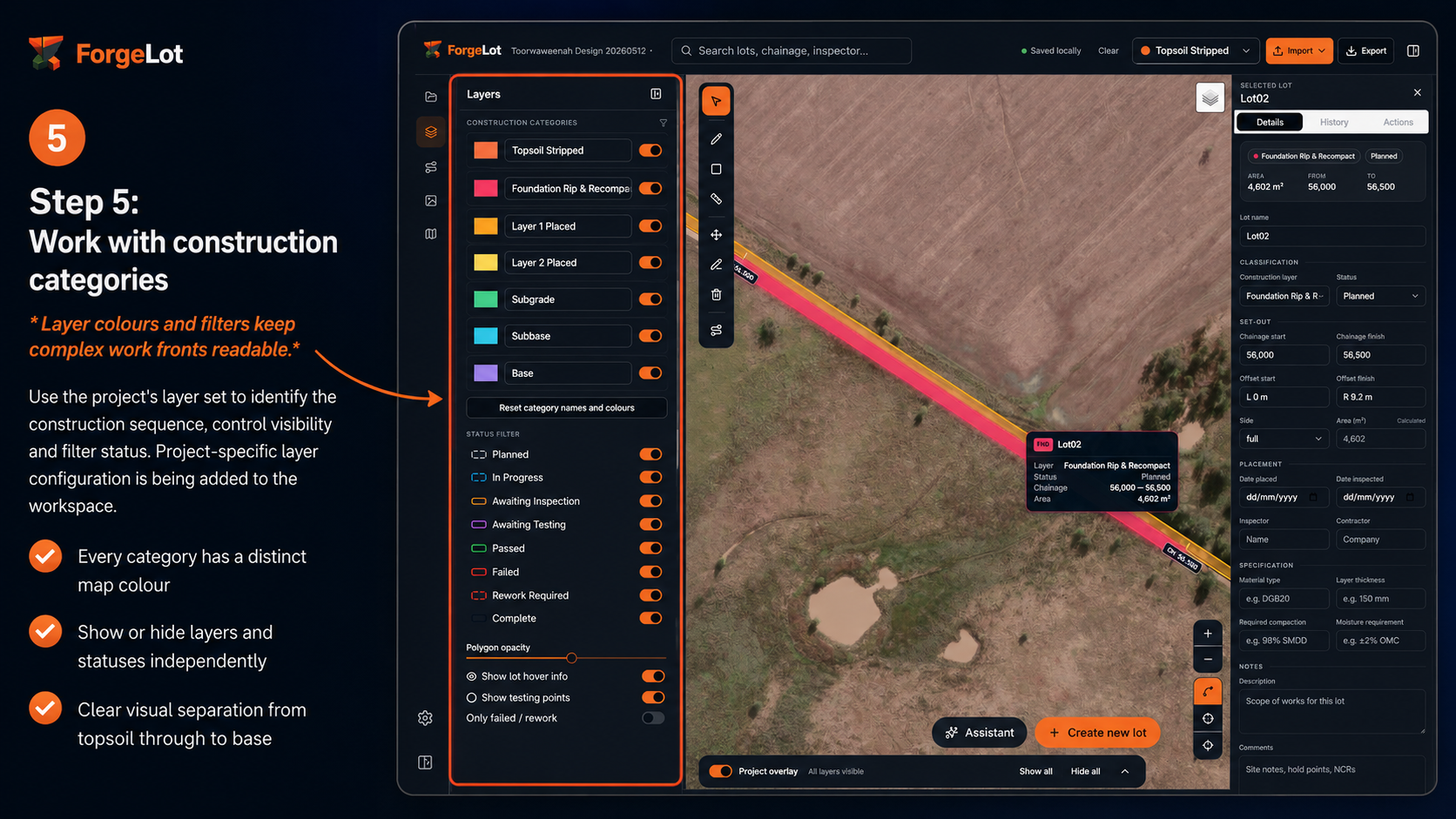Open settings gear in left sidebar
The height and width of the screenshot is (819, 1456).
point(425,718)
